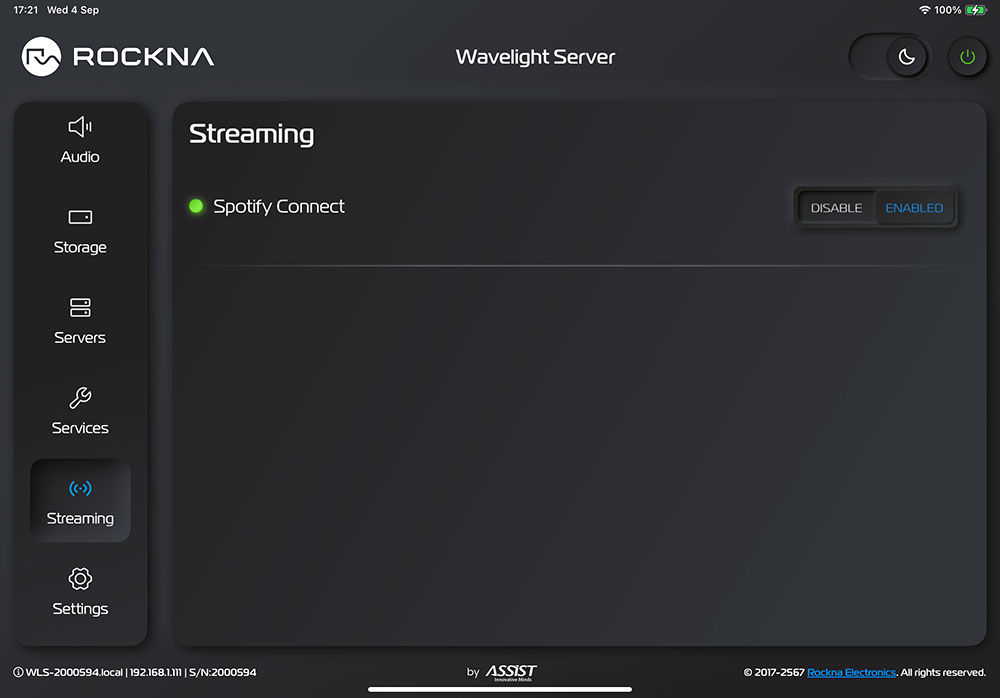Select DISABLE for Spotify Connect
This screenshot has width=1000, height=698.
pyautogui.click(x=836, y=208)
